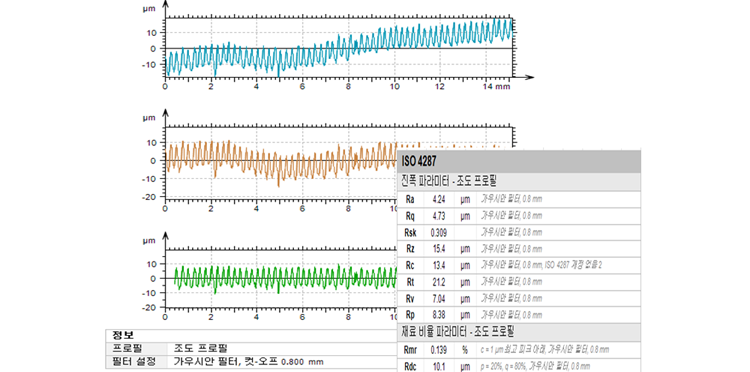
Task: Select the Rsk parameter row
Action: click(519, 232)
